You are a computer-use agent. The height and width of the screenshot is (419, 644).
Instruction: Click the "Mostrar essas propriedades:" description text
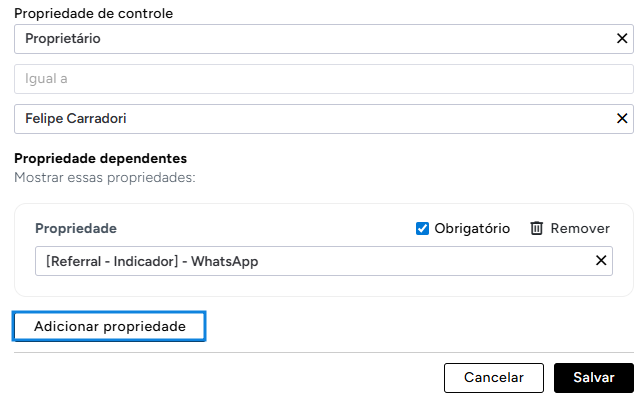click(104, 177)
